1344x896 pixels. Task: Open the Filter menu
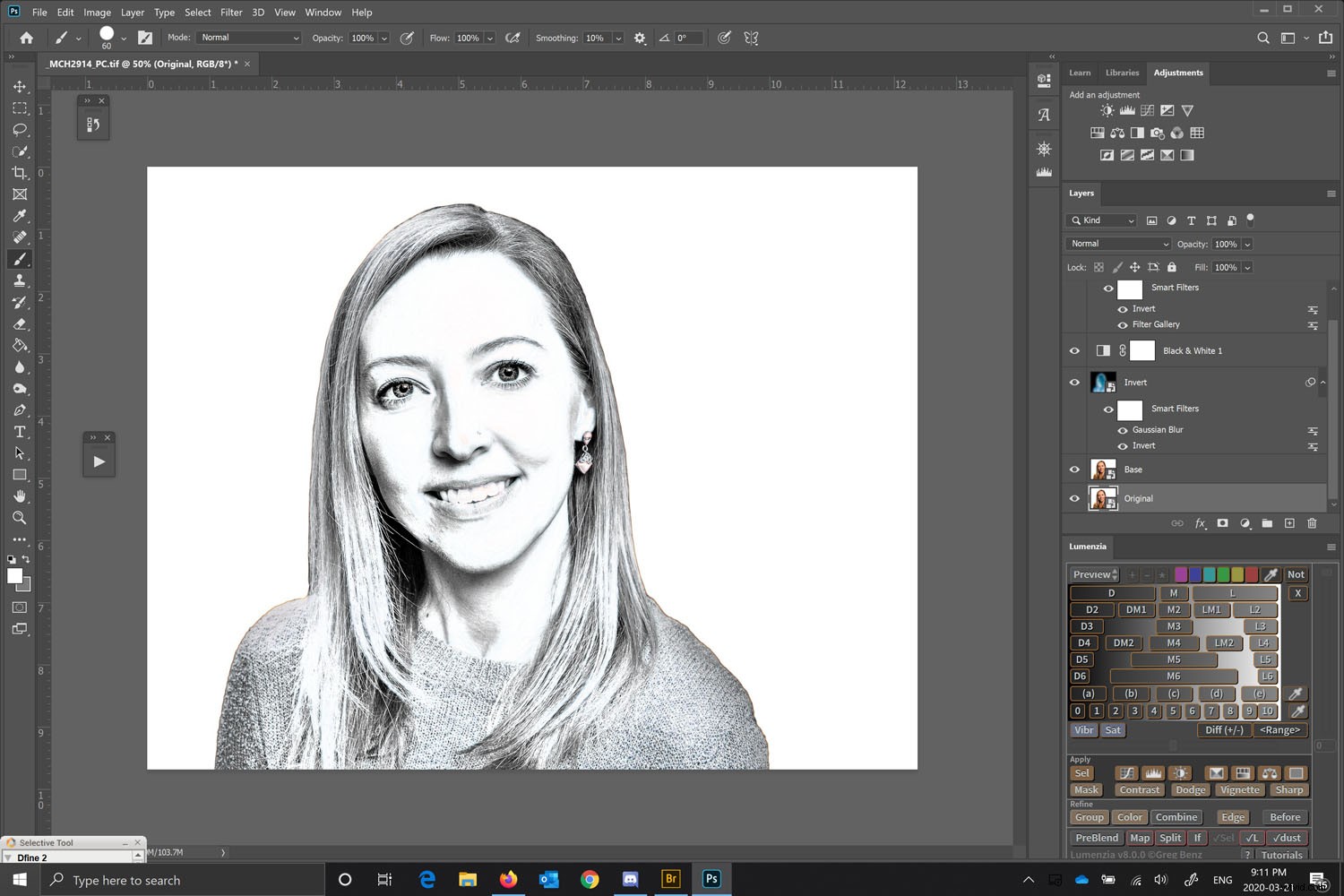click(x=231, y=12)
